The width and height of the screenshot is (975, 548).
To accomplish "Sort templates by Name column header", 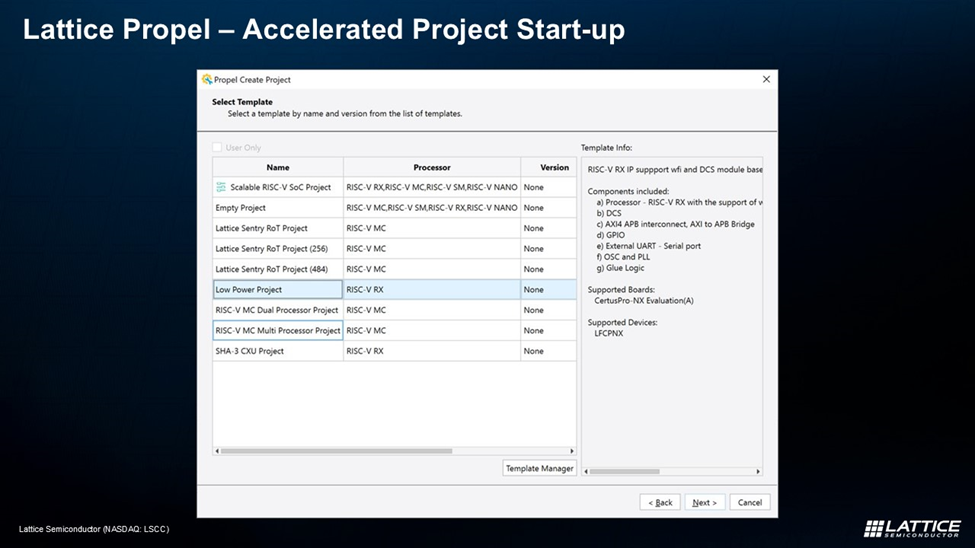I will (278, 168).
